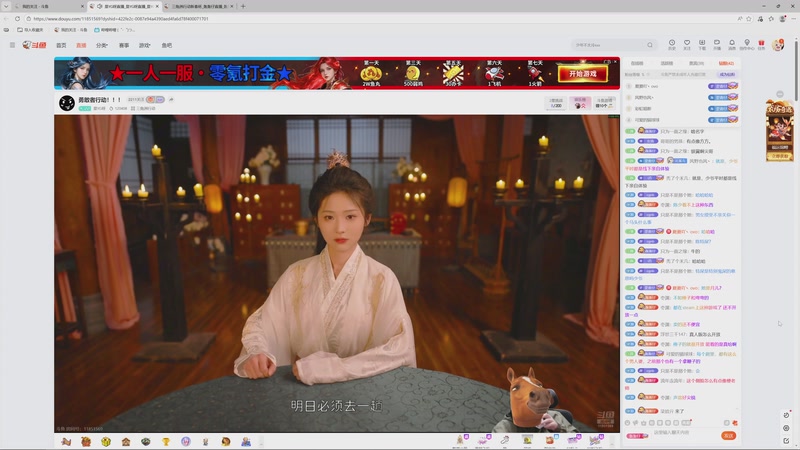Image resolution: width=800 pixels, height=450 pixels.
Task: Click the badge for the fourth-ranked user
Action: click(x=722, y=120)
